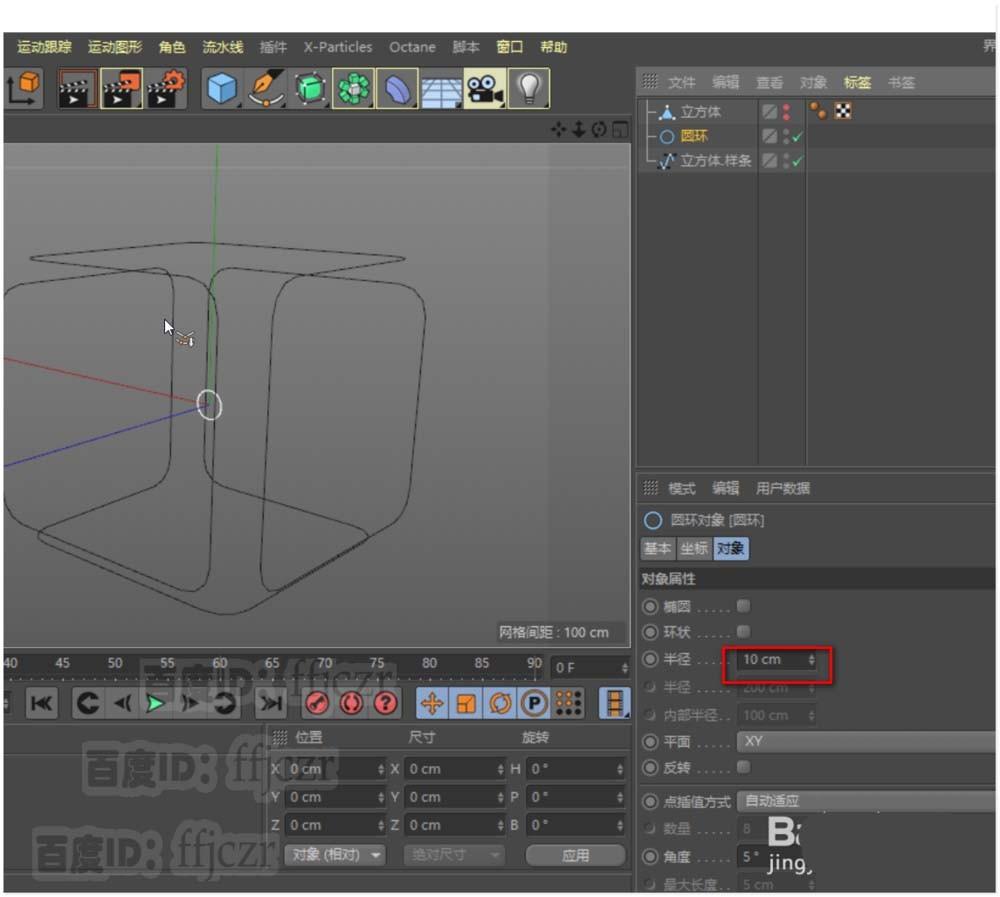Click the red record-position keyframe icon
This screenshot has height=897, width=1000.
317,701
